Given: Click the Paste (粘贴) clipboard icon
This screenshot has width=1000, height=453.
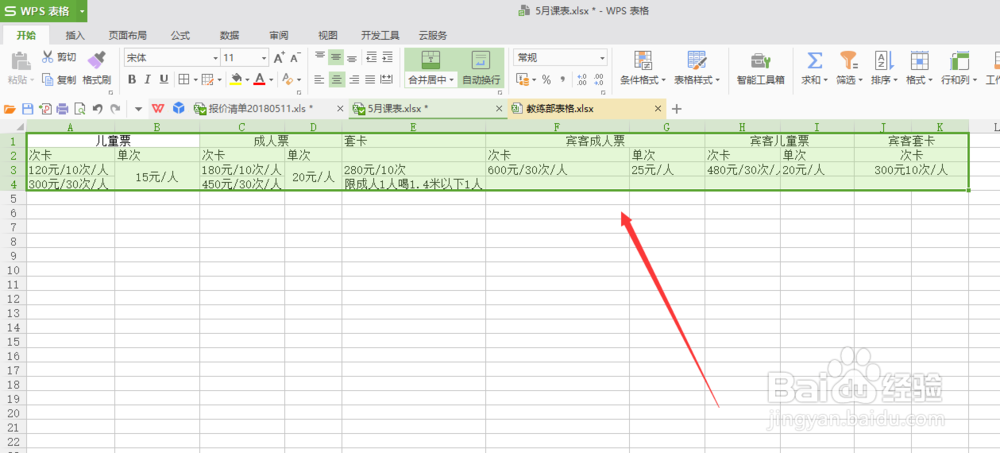Looking at the screenshot, I should coord(21,61).
